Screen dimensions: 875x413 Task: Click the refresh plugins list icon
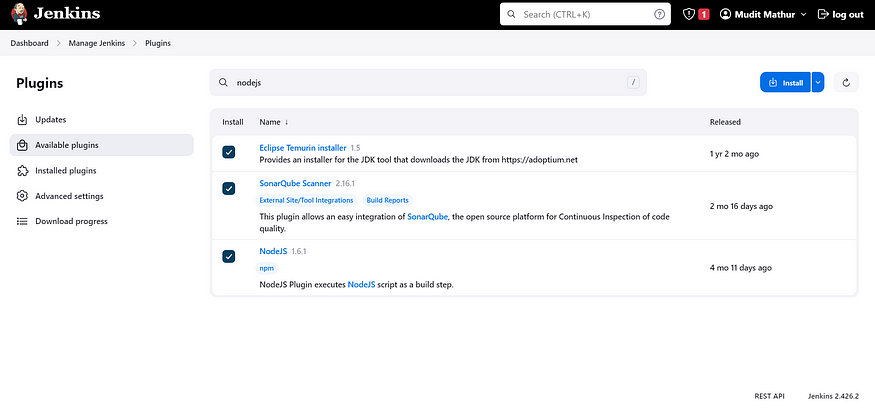pos(846,83)
